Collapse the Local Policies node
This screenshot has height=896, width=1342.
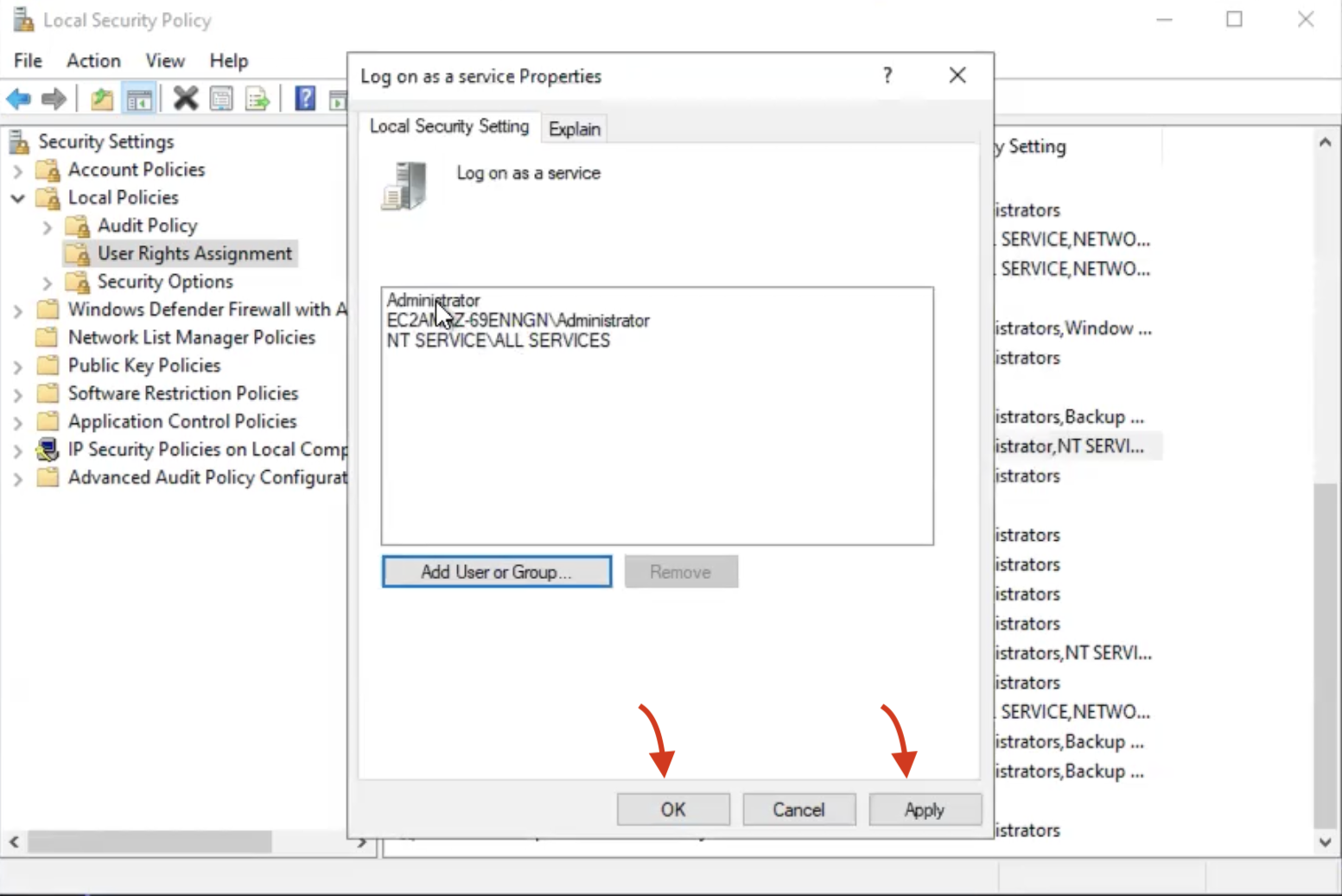coord(17,199)
